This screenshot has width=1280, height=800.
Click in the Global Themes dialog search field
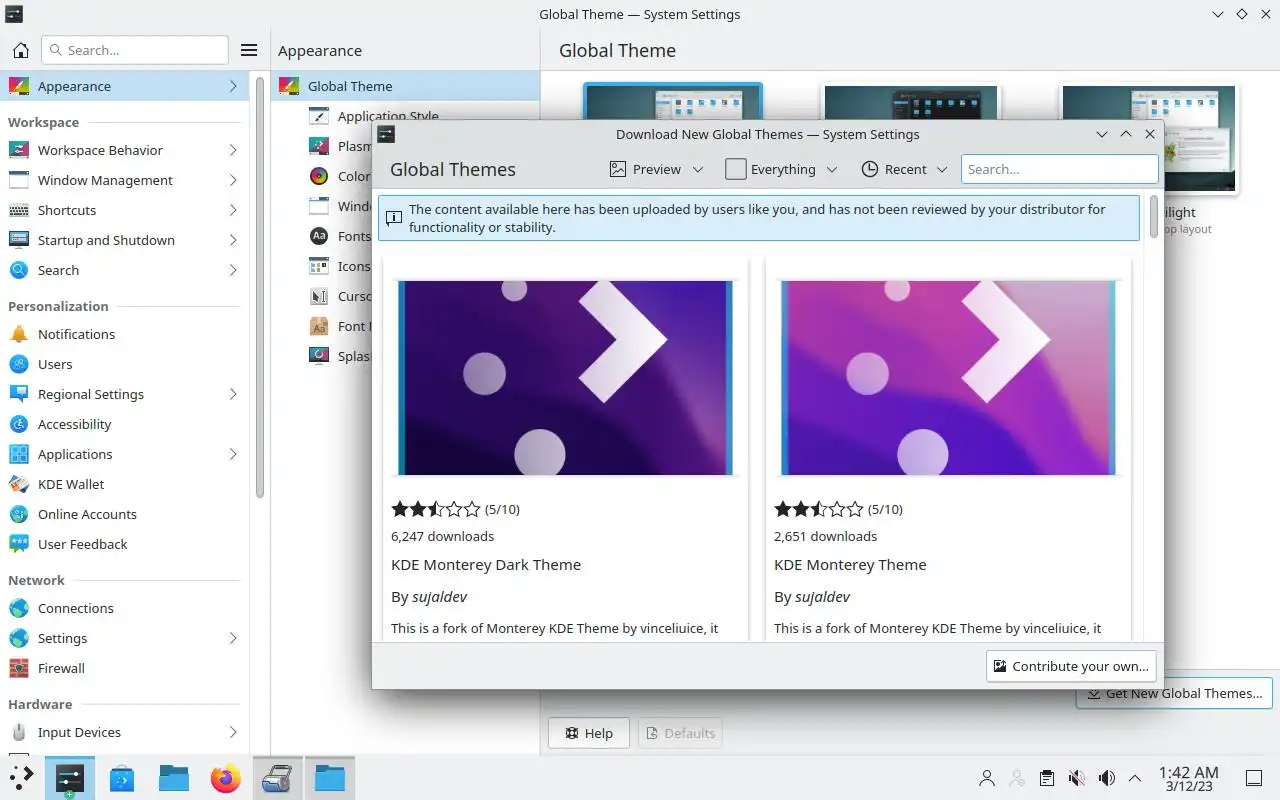[1059, 169]
